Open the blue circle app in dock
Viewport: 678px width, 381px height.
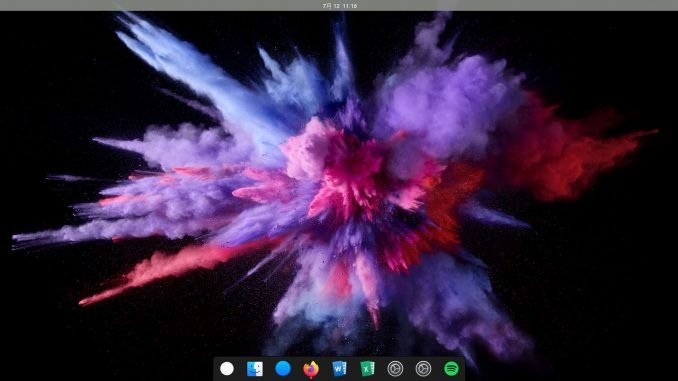tap(283, 368)
